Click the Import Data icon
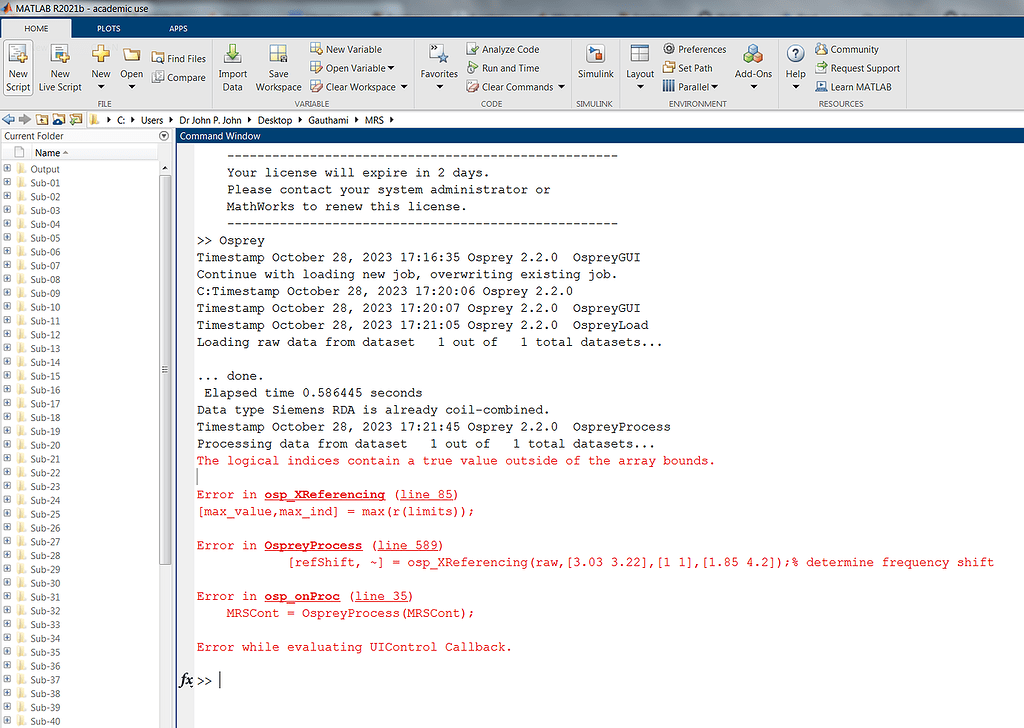This screenshot has width=1024, height=728. click(233, 62)
